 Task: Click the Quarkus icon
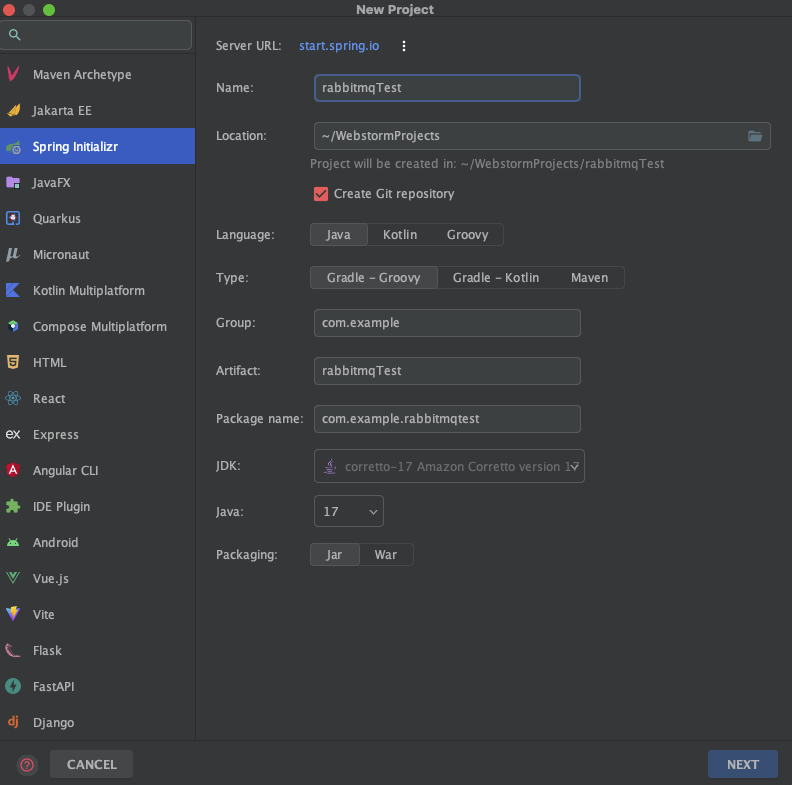click(13, 218)
